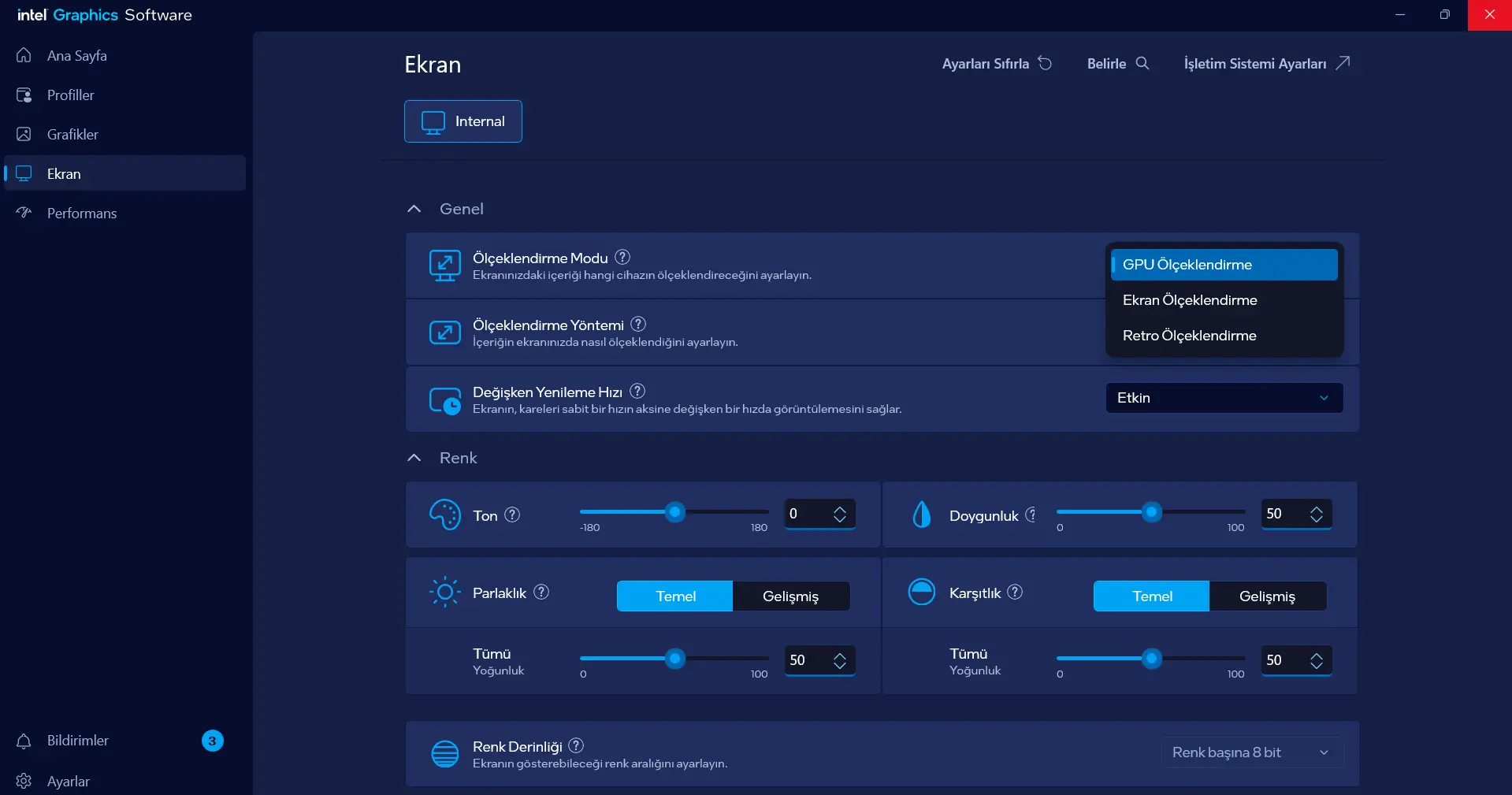Click the Parlaklık Tümü stepper arrows

click(840, 661)
